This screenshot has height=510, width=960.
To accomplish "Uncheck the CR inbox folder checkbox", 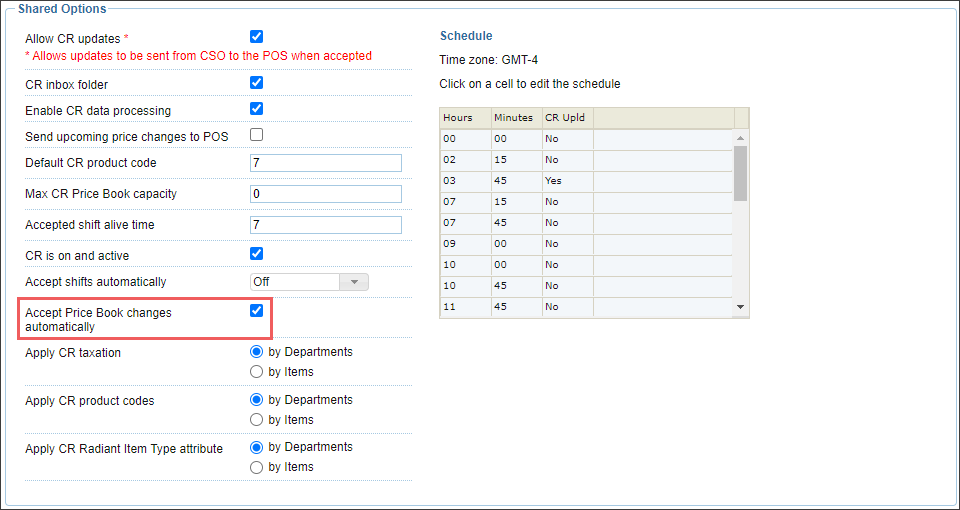I will [x=257, y=82].
